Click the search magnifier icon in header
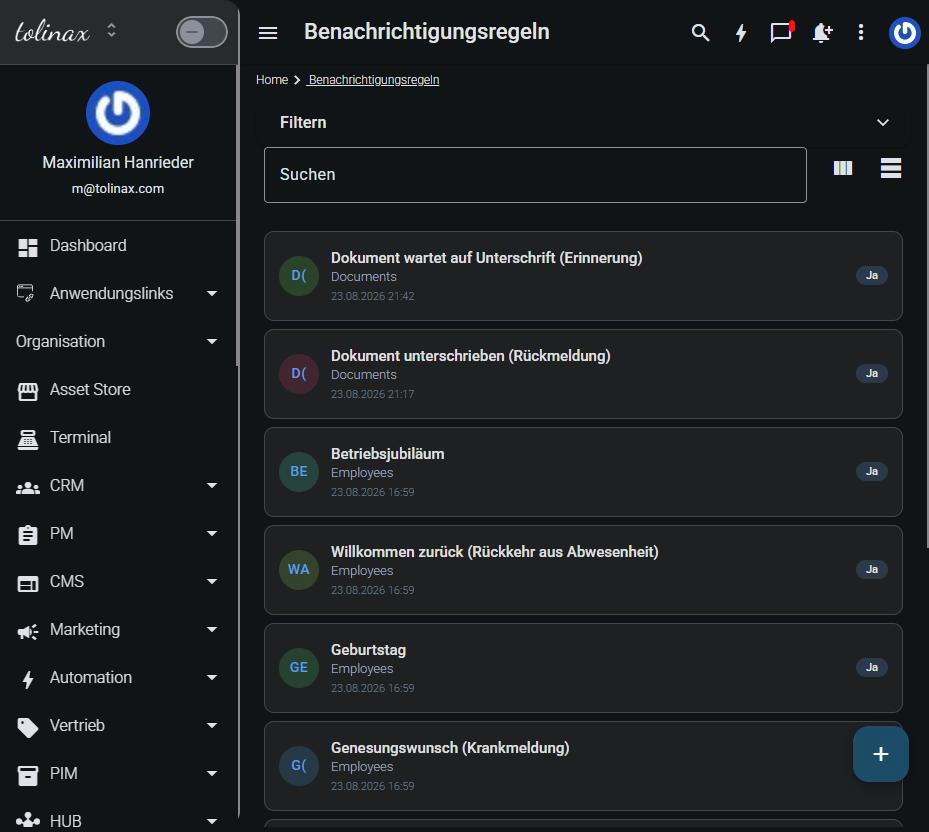Screen dimensions: 929x832 [x=700, y=33]
